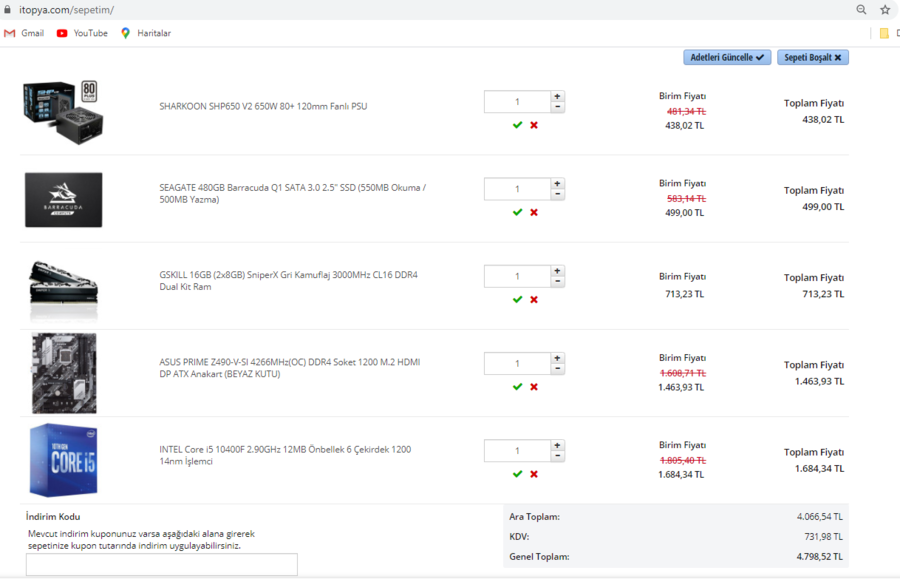Increase GSKILL RAM quantity with plus

pyautogui.click(x=557, y=271)
